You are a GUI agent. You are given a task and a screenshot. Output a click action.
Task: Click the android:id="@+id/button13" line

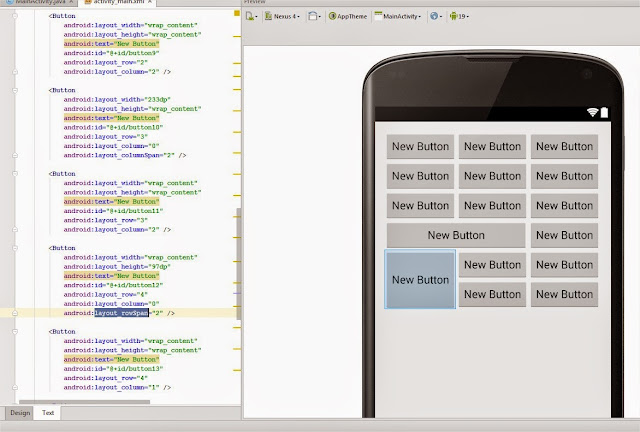coord(113,369)
